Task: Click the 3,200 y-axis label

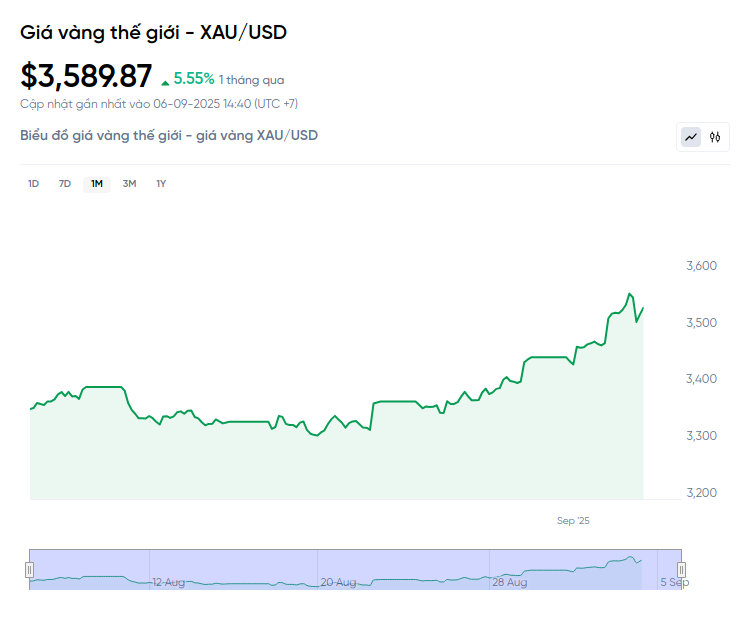Action: 702,492
